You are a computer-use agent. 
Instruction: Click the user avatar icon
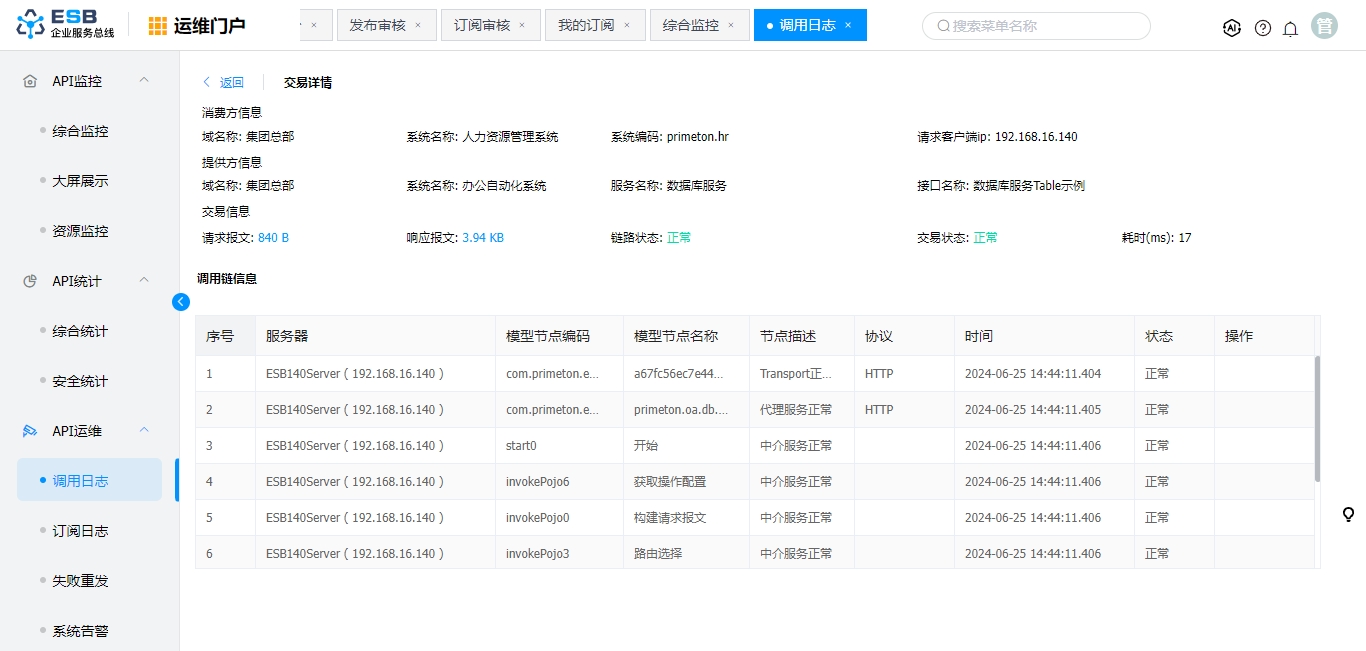pos(1325,27)
